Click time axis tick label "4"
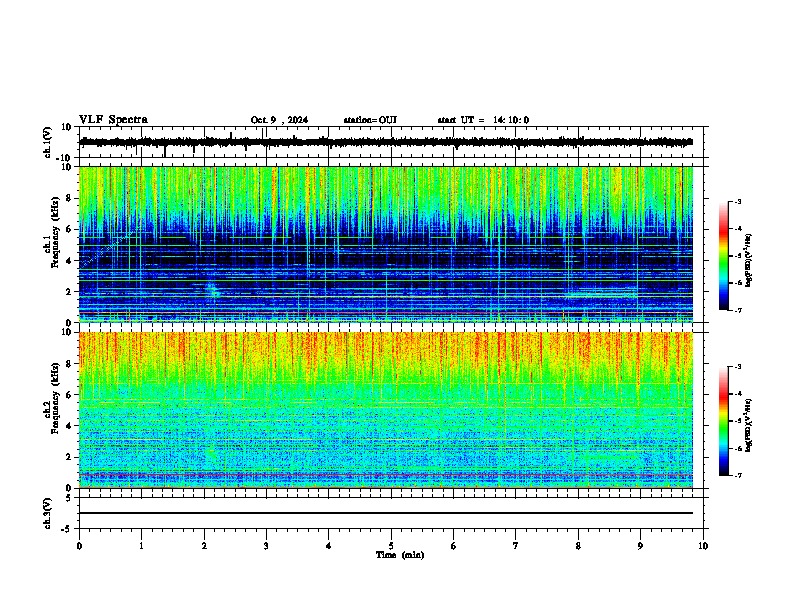This screenshot has height=612, width=792. 329,546
